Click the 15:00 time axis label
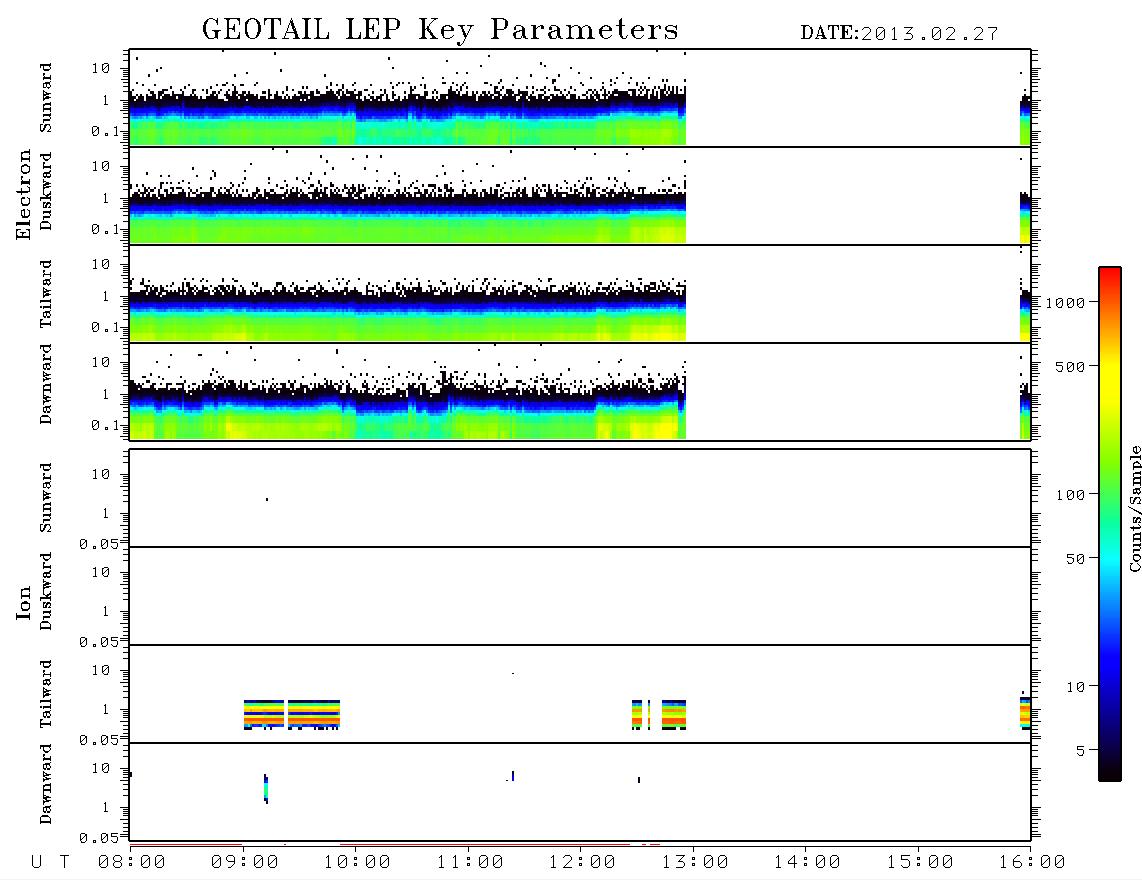Image resolution: width=1142 pixels, height=880 pixels. [919, 863]
